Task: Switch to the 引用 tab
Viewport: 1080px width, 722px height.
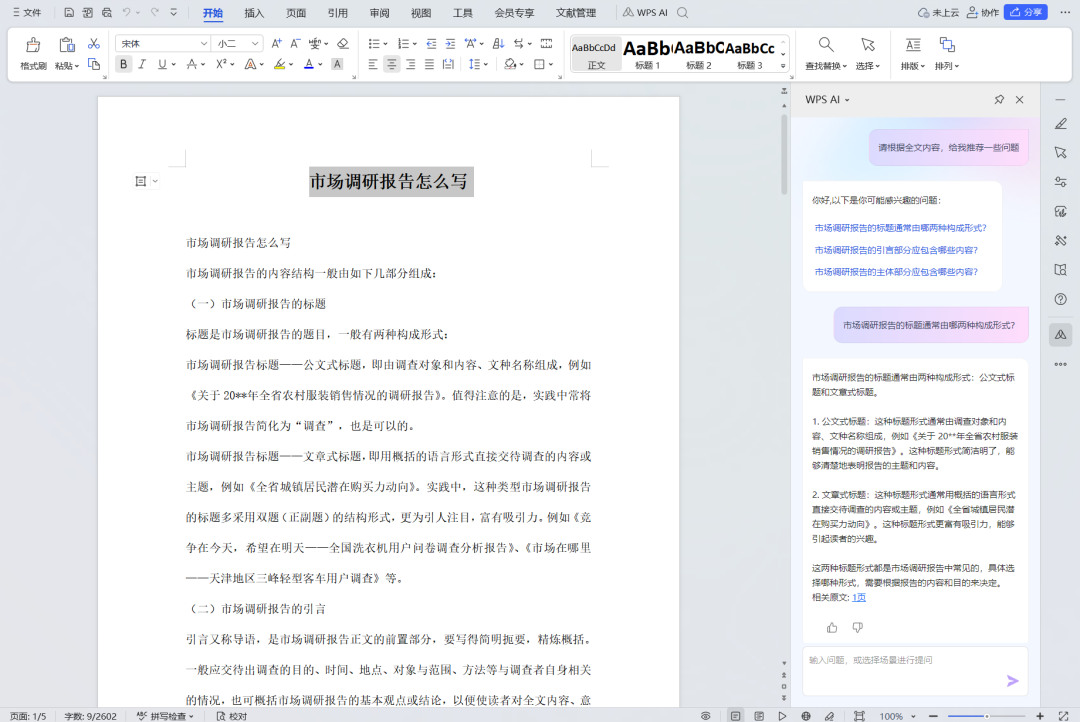Action: (338, 12)
